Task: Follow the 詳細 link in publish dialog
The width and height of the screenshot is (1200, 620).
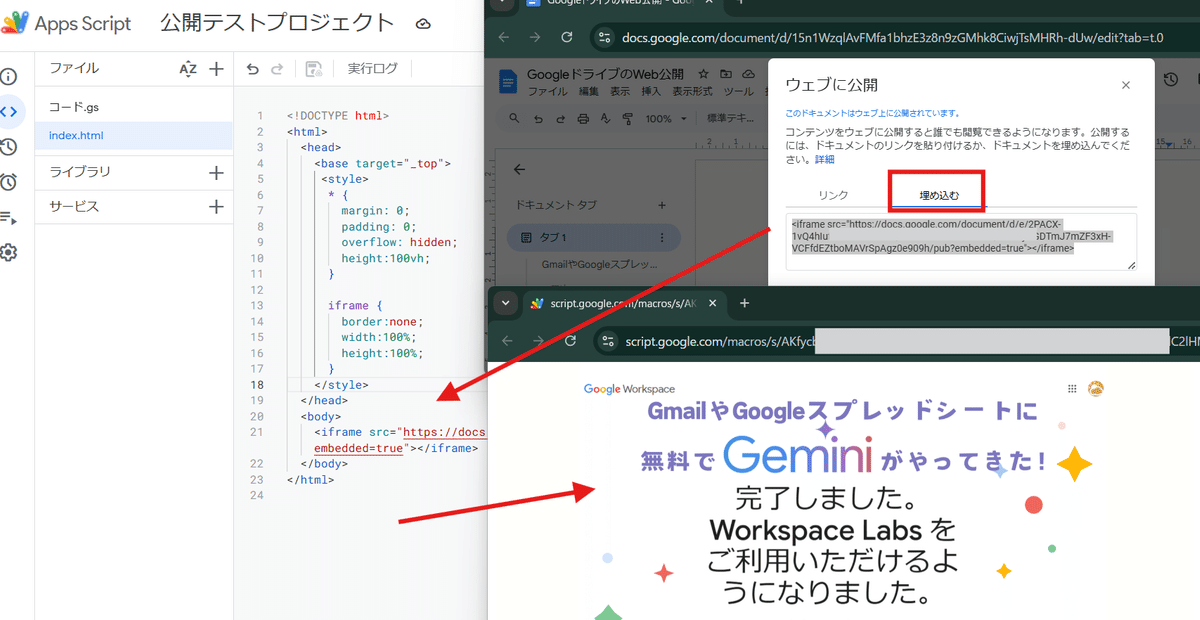Action: pyautogui.click(x=824, y=159)
